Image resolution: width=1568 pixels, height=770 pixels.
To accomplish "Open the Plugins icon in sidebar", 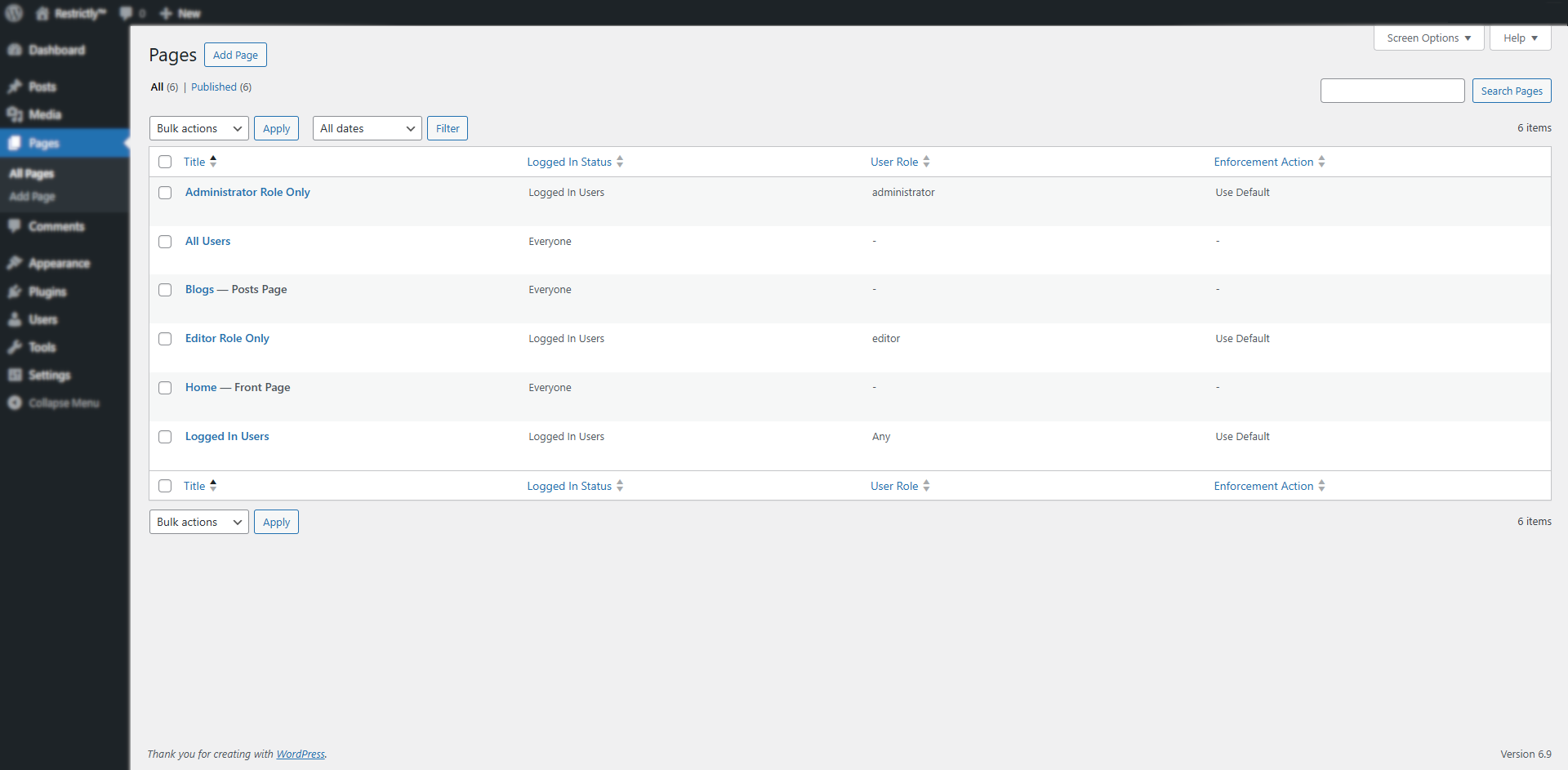I will pos(15,292).
